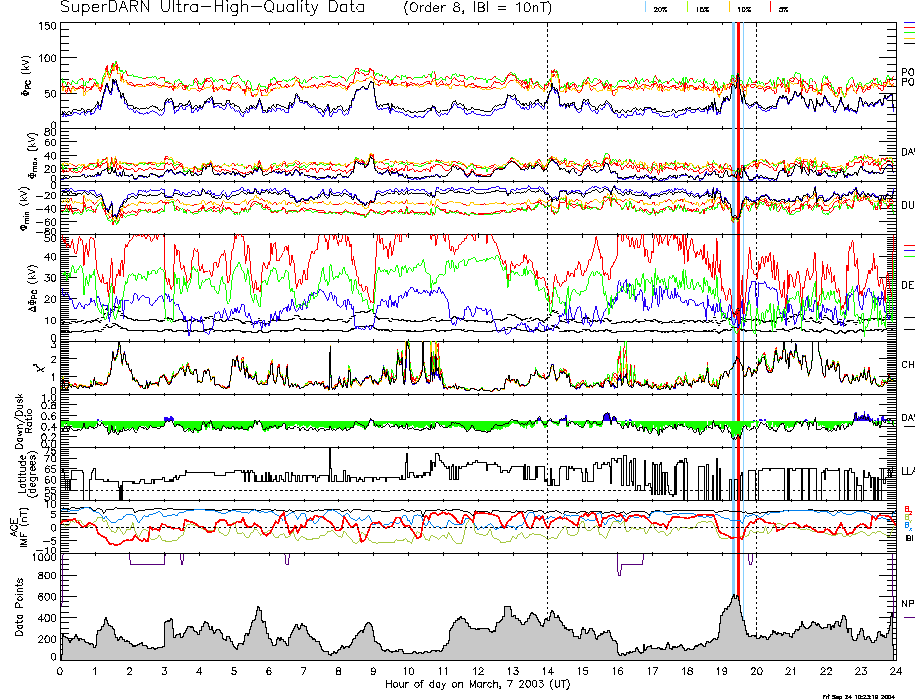Select the light-blue 20% legend swatch
The image size is (915, 700).
[x=645, y=8]
